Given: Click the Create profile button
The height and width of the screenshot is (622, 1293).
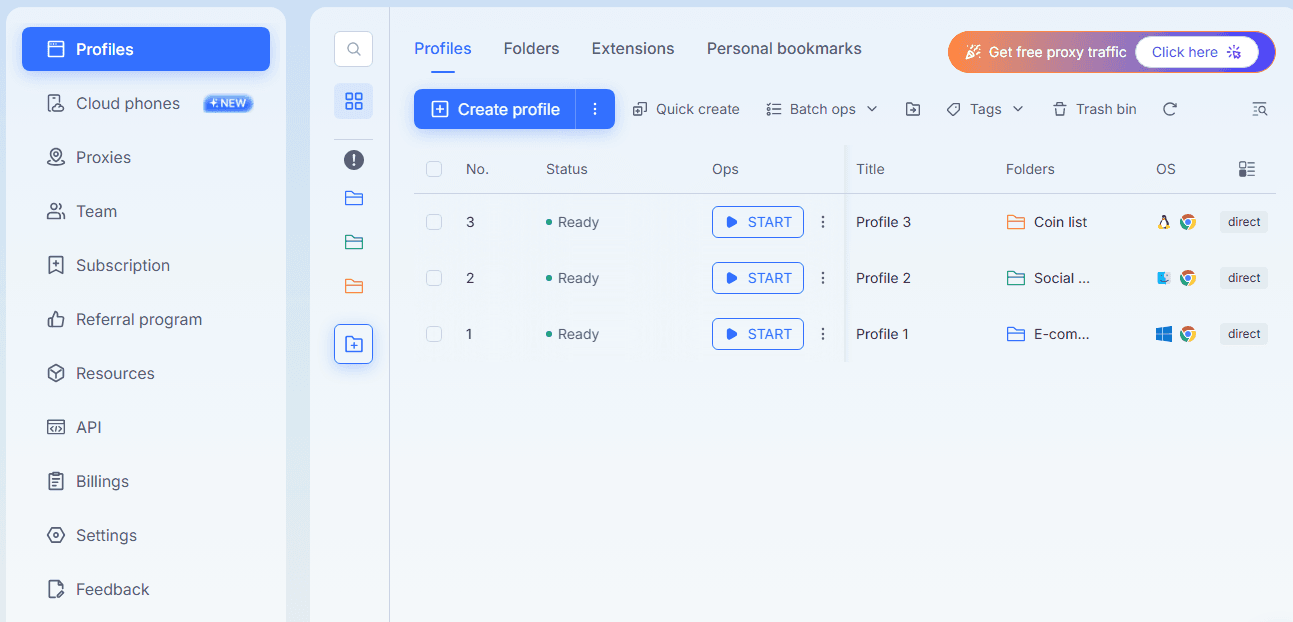Looking at the screenshot, I should pyautogui.click(x=495, y=109).
